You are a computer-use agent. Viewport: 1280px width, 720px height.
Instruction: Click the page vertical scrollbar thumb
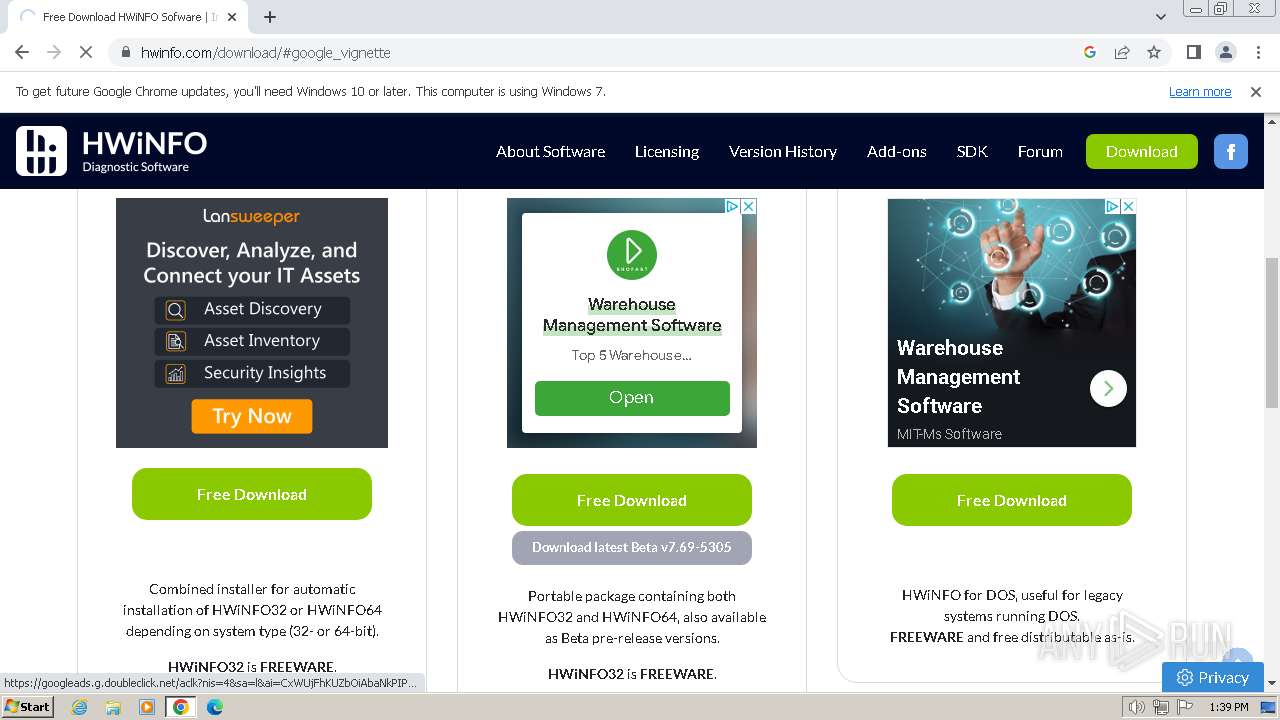click(1272, 332)
